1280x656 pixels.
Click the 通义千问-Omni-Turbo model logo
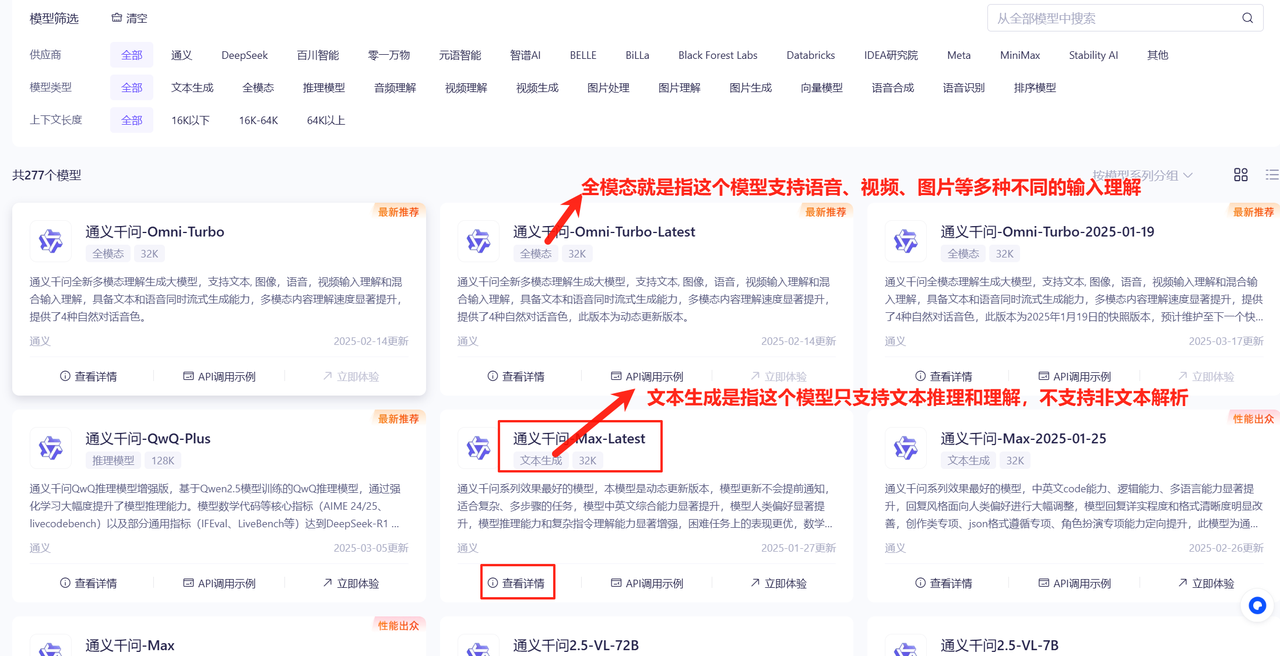pyautogui.click(x=50, y=241)
